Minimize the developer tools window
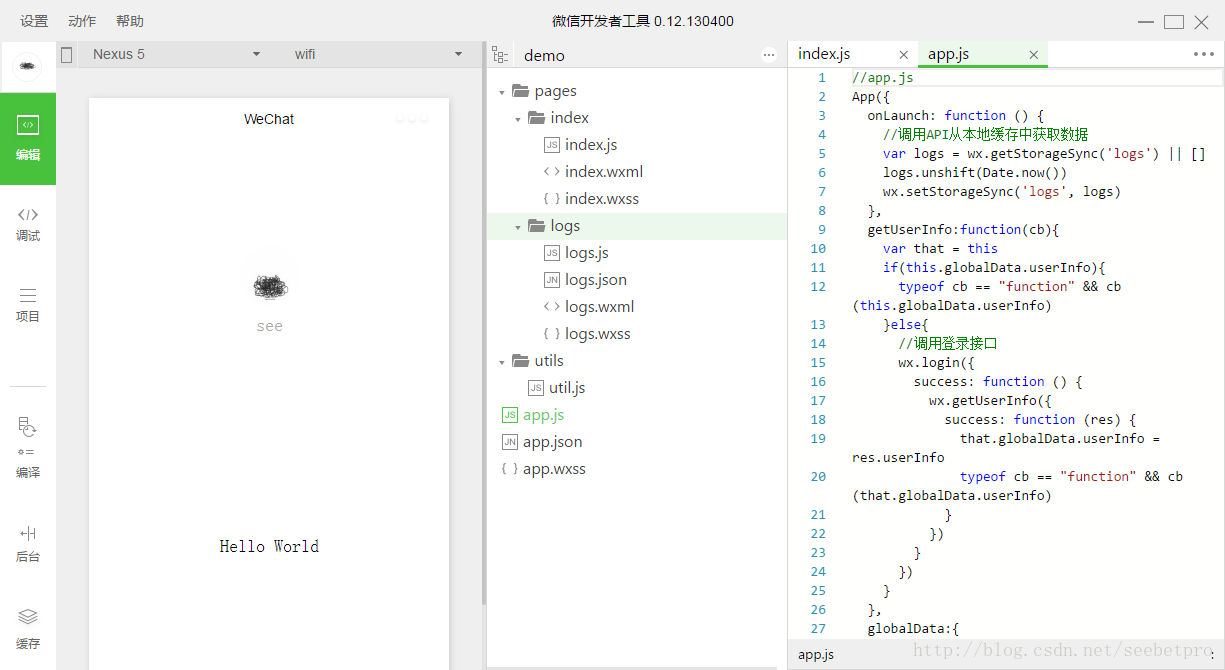Screen dimensions: 1225x670 (x=1147, y=21)
